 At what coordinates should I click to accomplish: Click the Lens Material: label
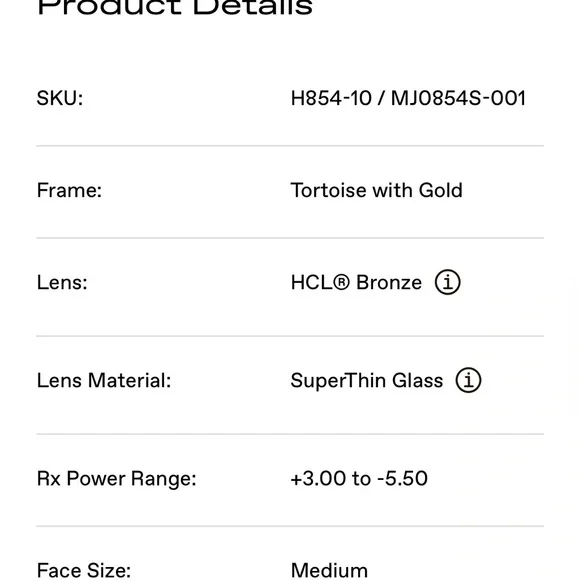104,381
